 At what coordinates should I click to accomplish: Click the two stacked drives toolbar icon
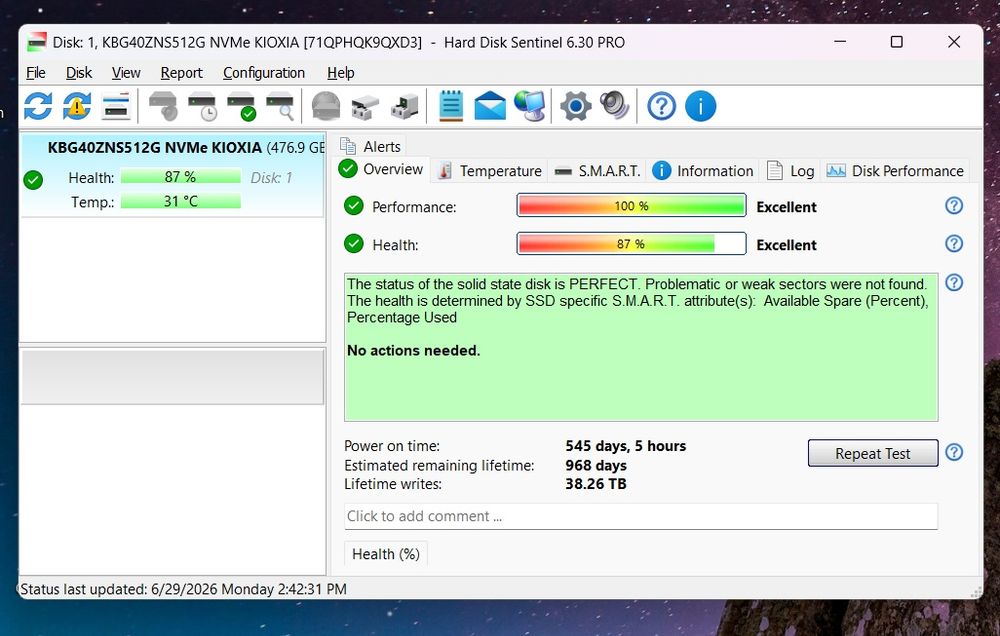click(x=365, y=107)
